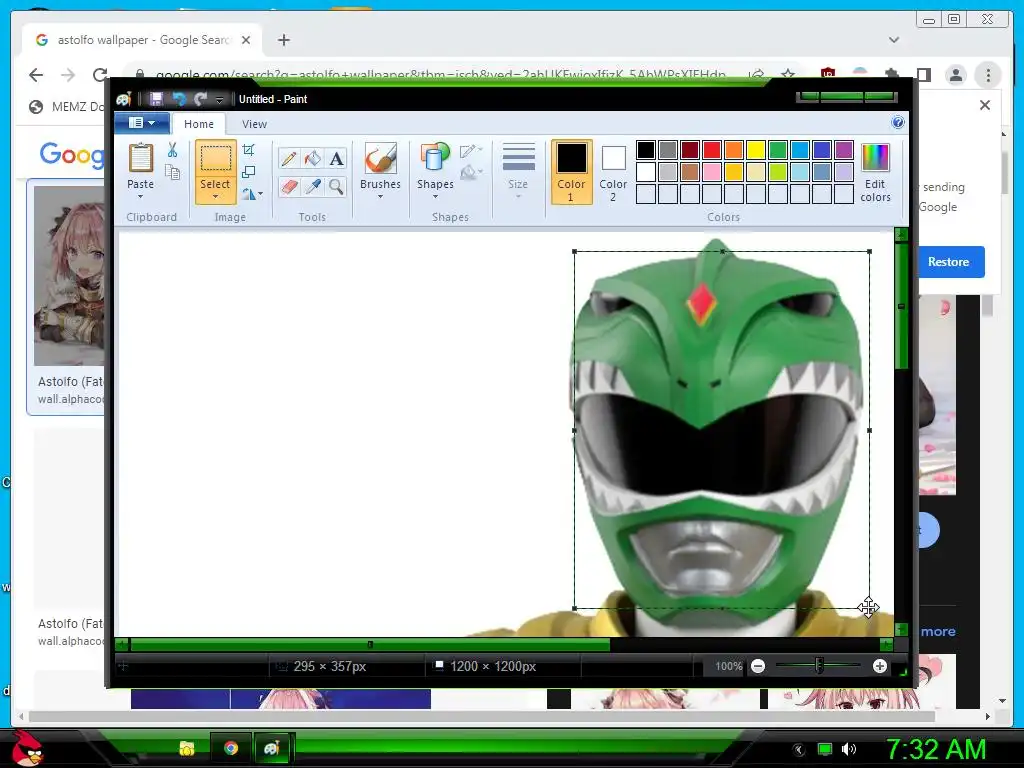The image size is (1024, 768).
Task: Open Paint Help question mark icon
Action: (898, 122)
